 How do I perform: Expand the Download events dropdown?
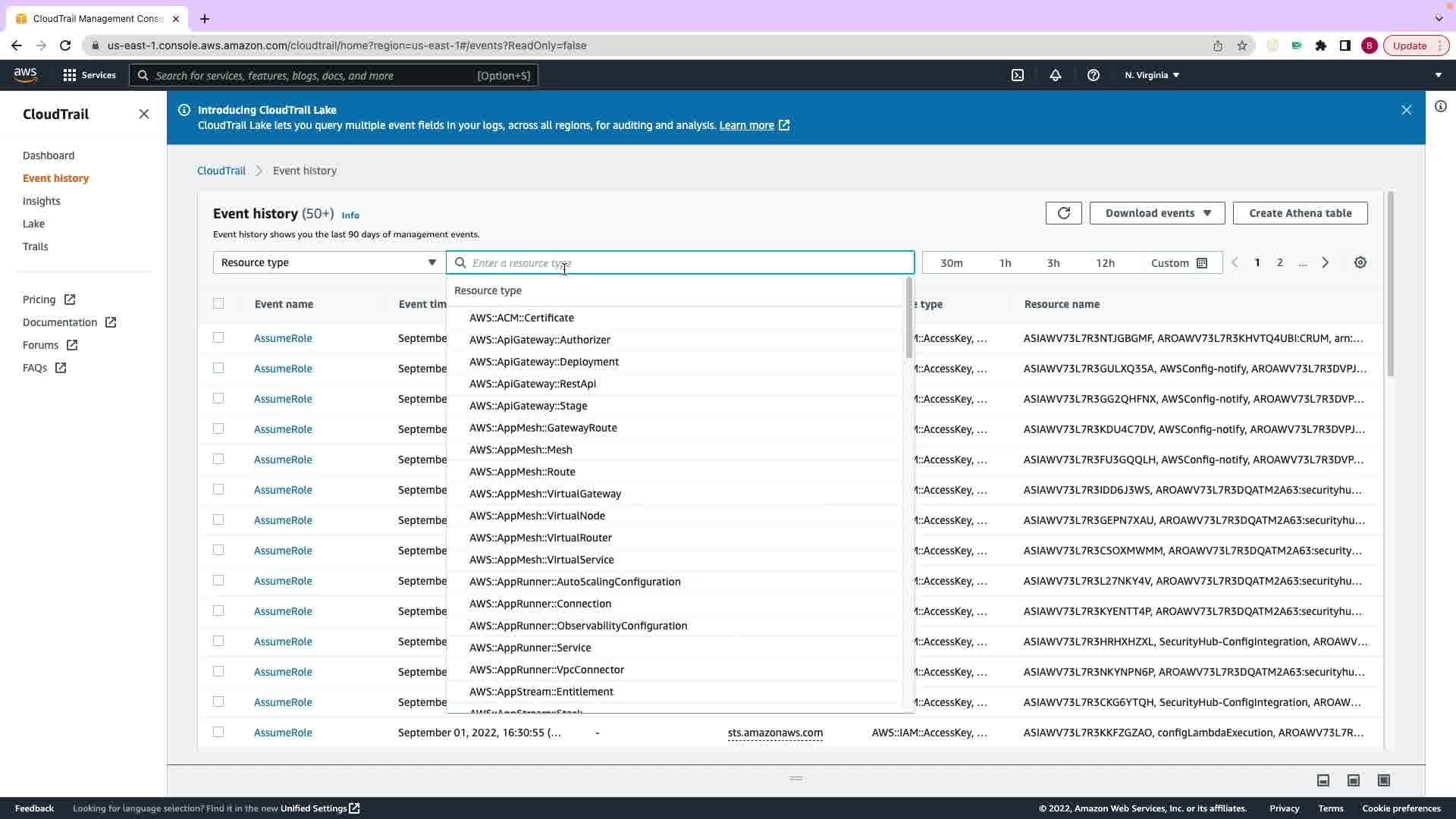(1157, 213)
